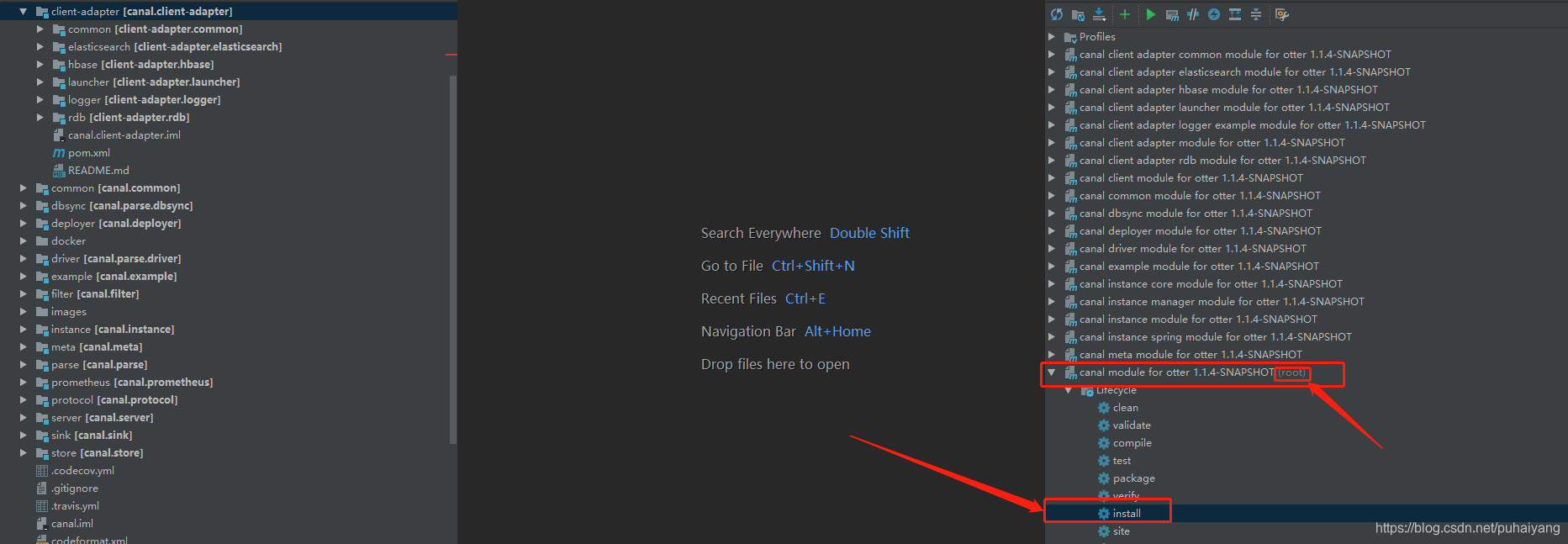Click the Execute Maven Goal icon

1172,14
